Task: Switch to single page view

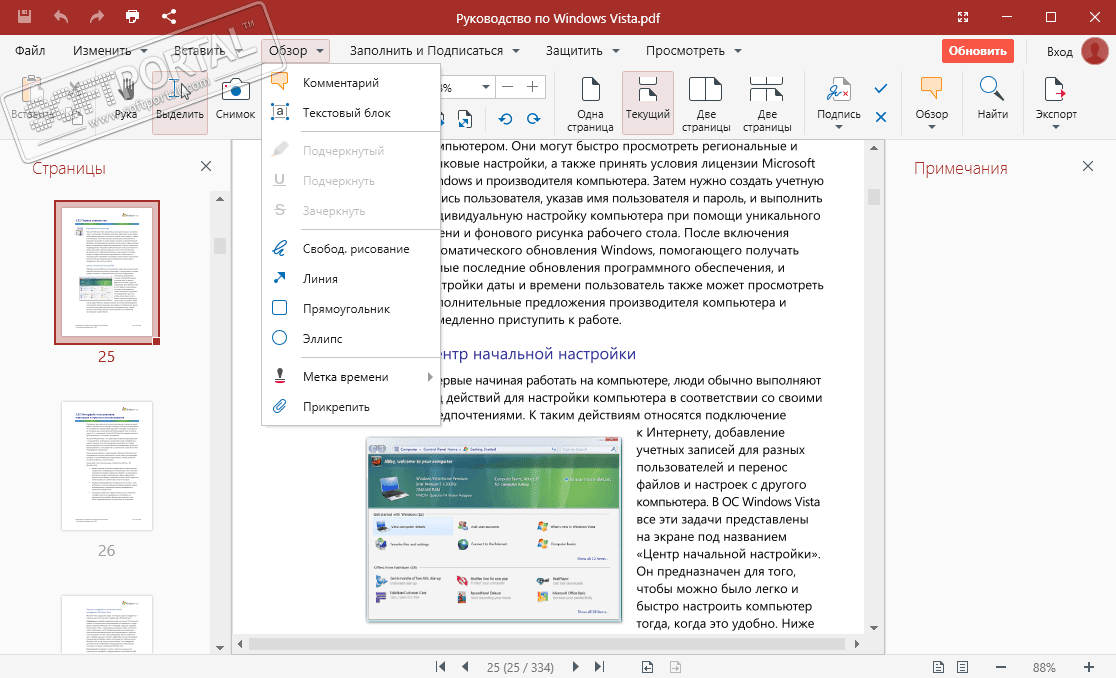Action: (590, 102)
